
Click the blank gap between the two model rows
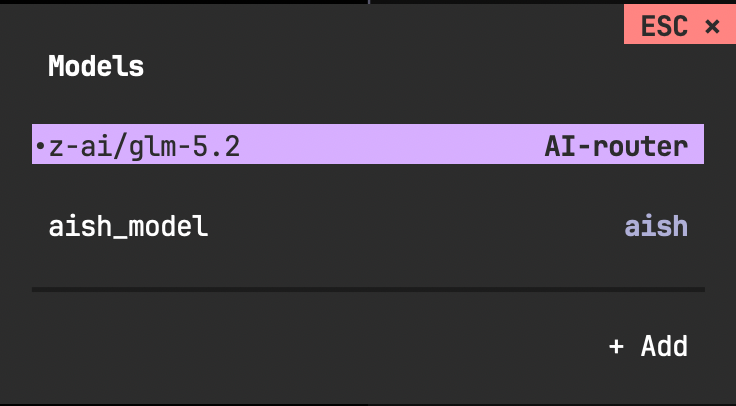pos(368,185)
